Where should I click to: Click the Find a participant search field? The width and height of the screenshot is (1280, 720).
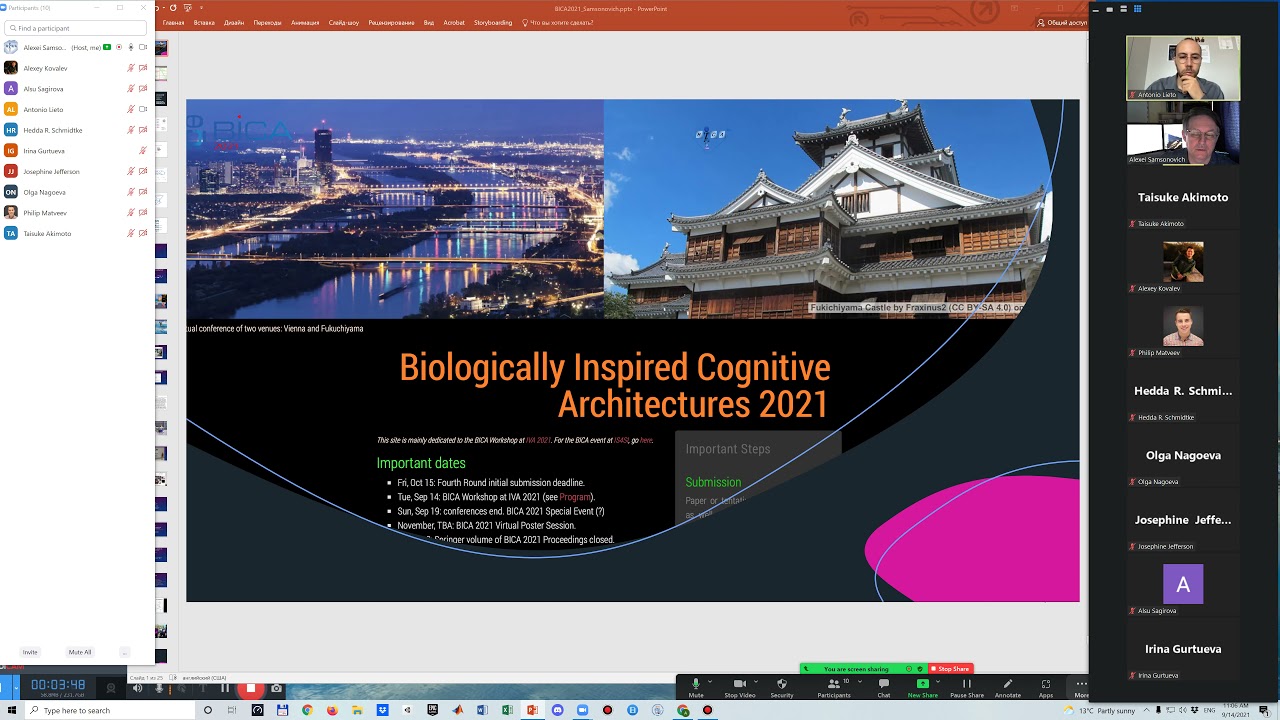(75, 28)
